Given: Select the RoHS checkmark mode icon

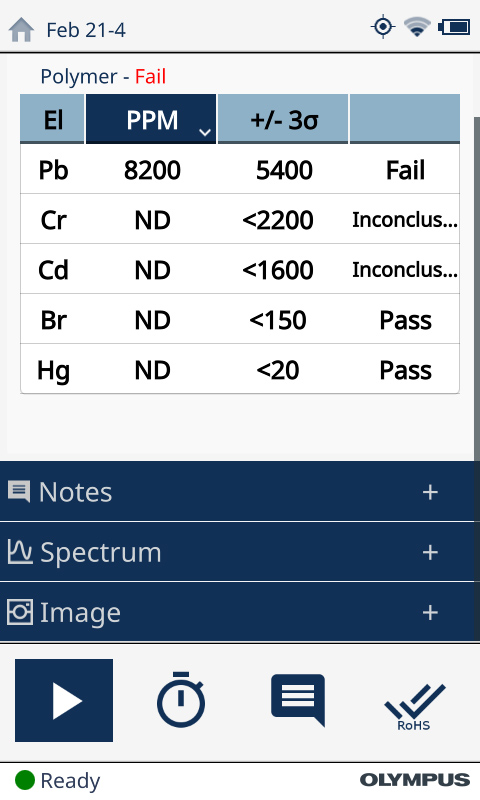Looking at the screenshot, I should (415, 707).
